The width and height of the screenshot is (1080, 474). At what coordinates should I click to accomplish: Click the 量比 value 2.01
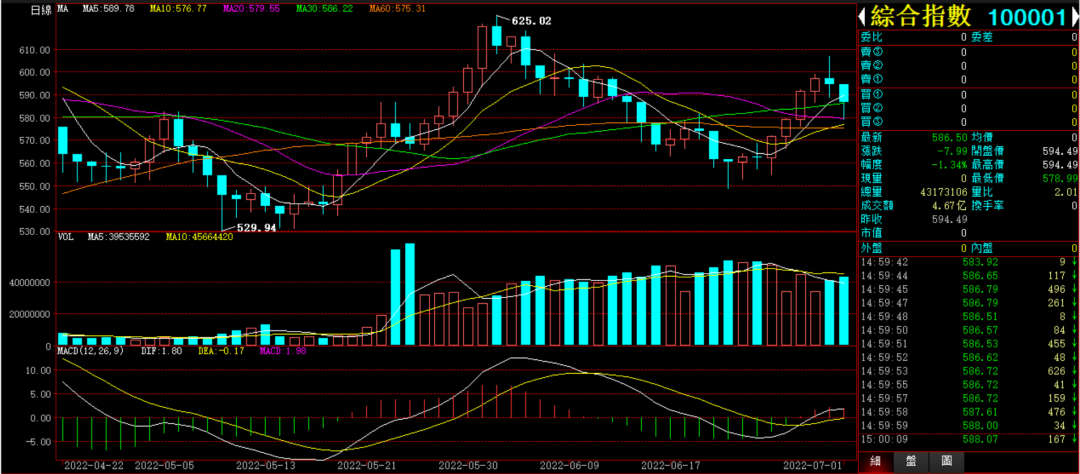[1066, 191]
